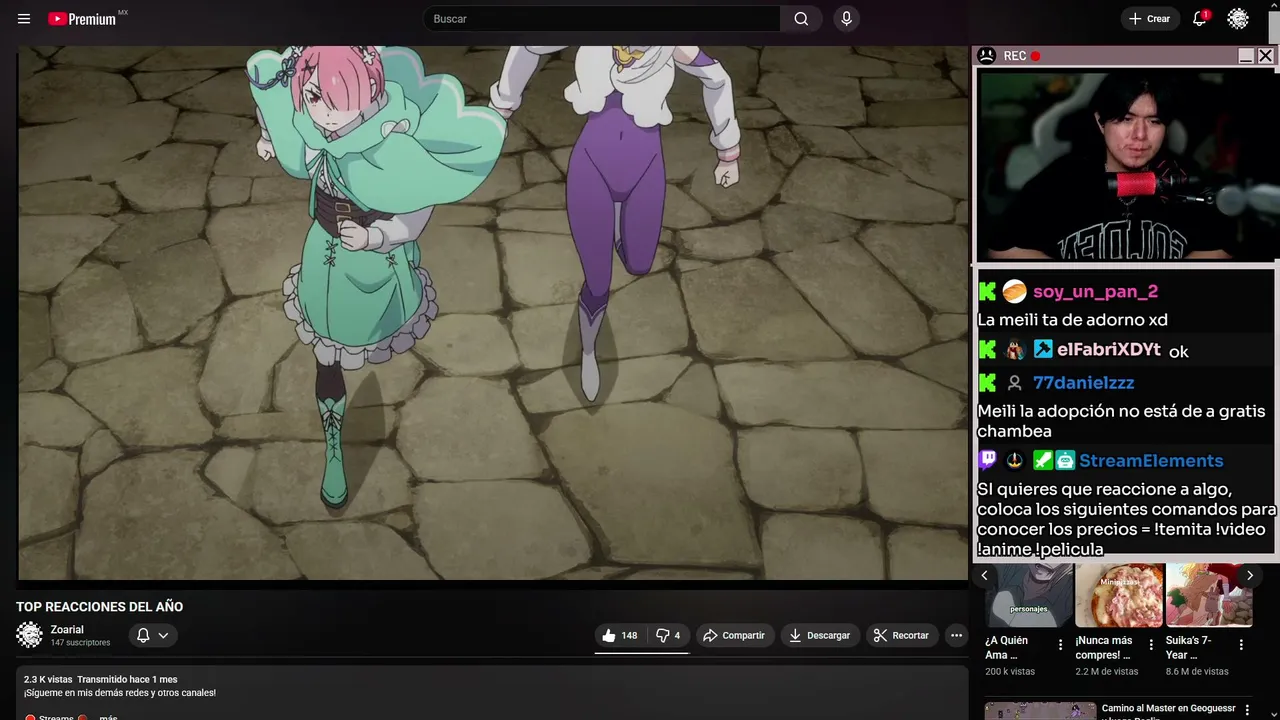
Task: Click the Kick icon beside 77danielzzz
Action: (x=987, y=382)
